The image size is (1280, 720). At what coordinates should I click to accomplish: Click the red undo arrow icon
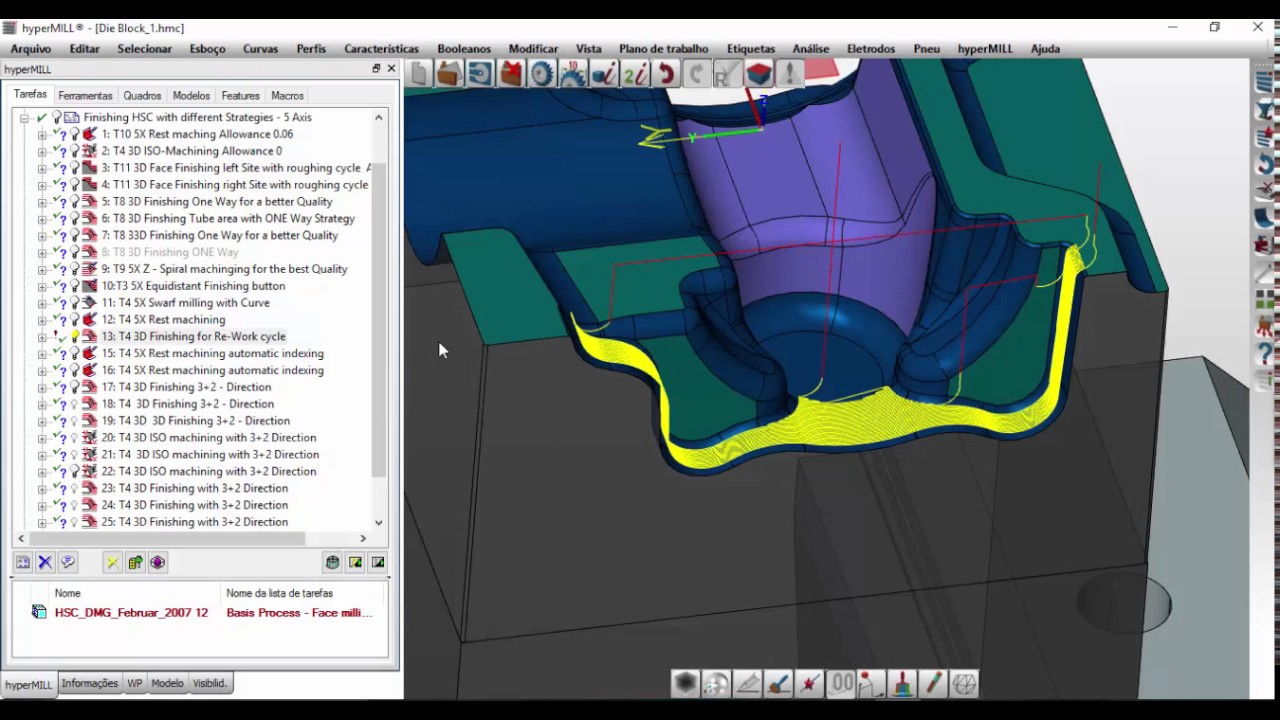click(666, 73)
